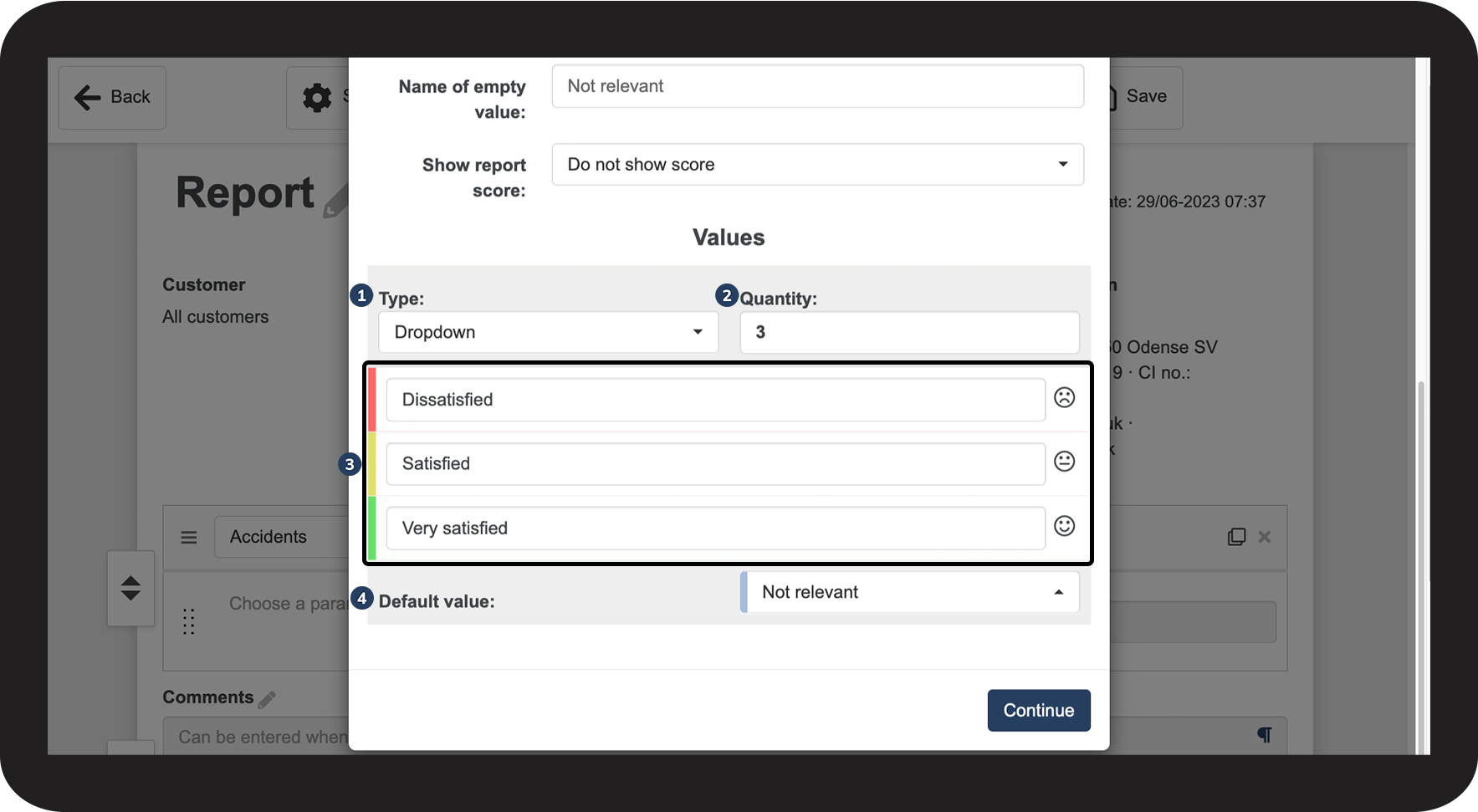1478x812 pixels.
Task: Click the sad face icon beside Dissatisfied
Action: coord(1064,397)
